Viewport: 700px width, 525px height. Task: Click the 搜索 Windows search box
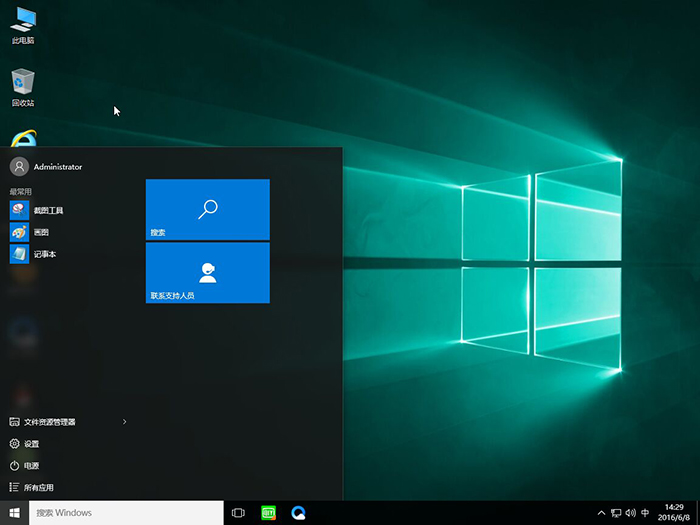[x=125, y=513]
